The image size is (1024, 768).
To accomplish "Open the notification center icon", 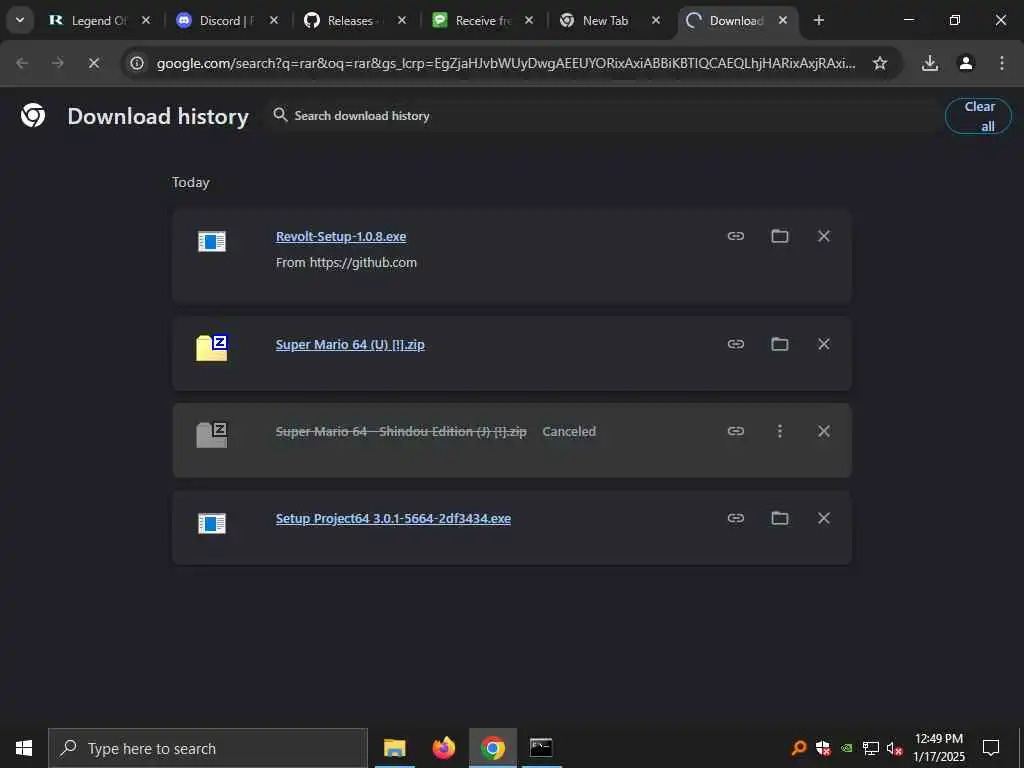I will 991,748.
